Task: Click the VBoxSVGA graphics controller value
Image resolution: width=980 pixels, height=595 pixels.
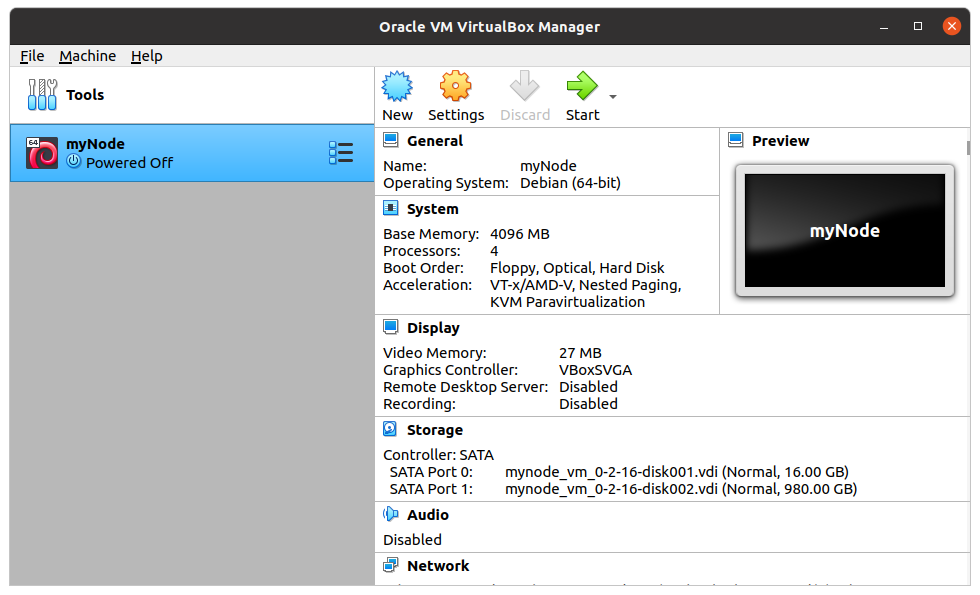Action: click(596, 370)
